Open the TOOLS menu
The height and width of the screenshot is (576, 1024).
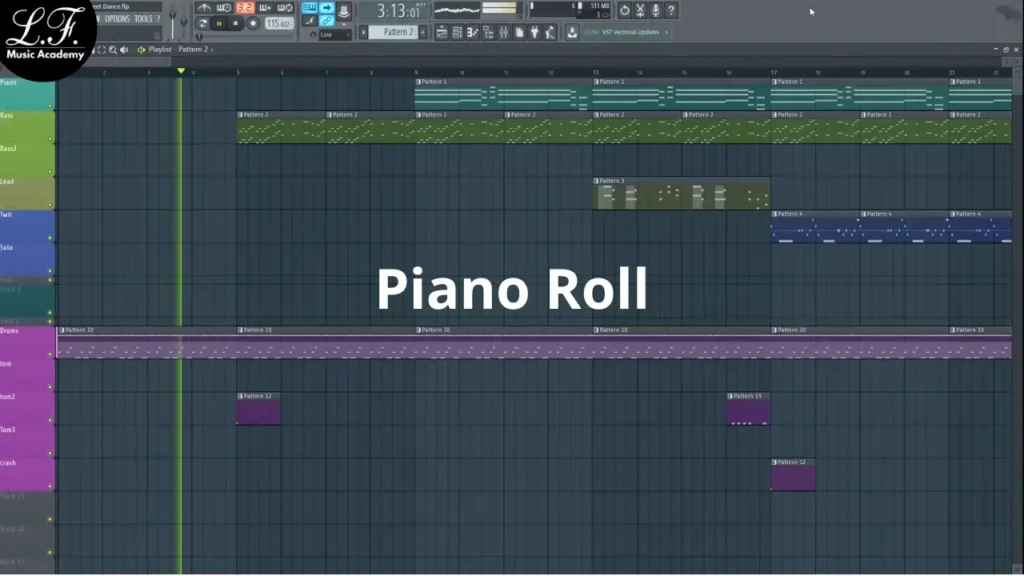point(144,19)
